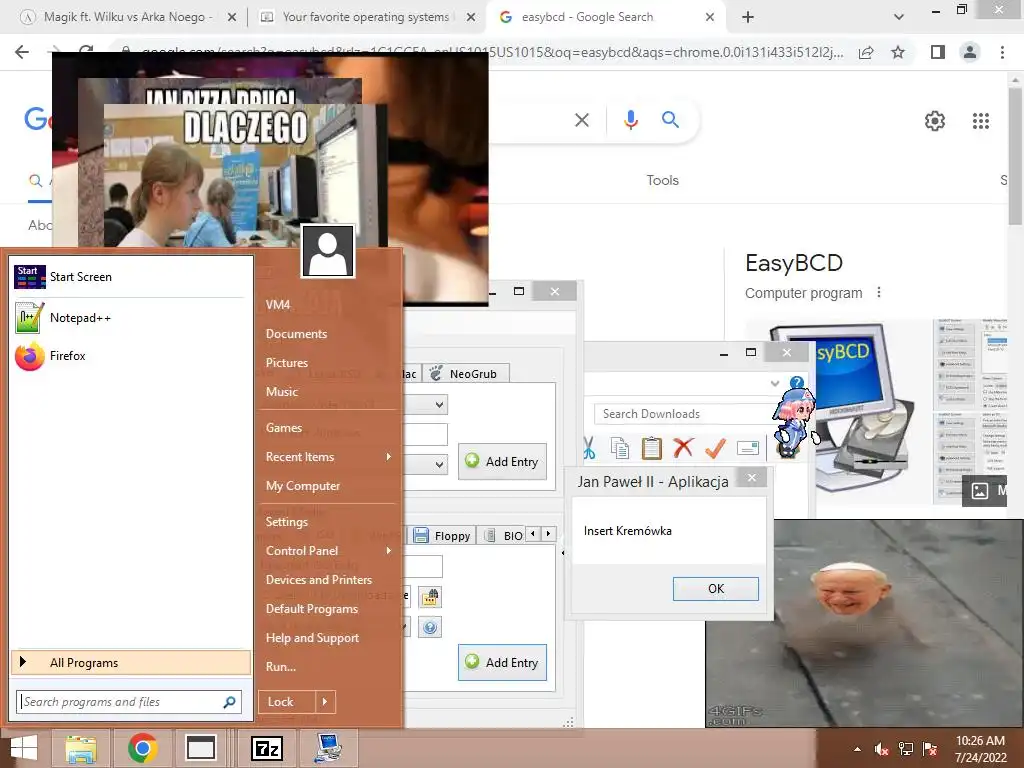
Task: Open the Chrome tab search dropdown
Action: click(x=899, y=17)
